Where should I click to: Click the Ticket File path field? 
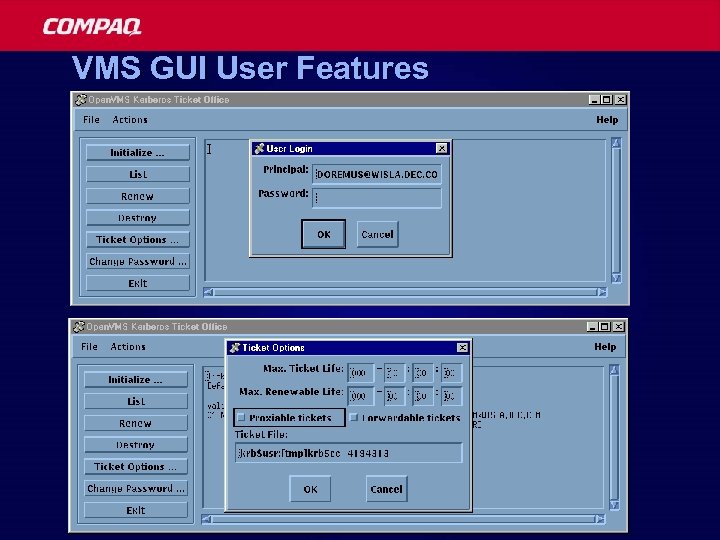tap(349, 453)
